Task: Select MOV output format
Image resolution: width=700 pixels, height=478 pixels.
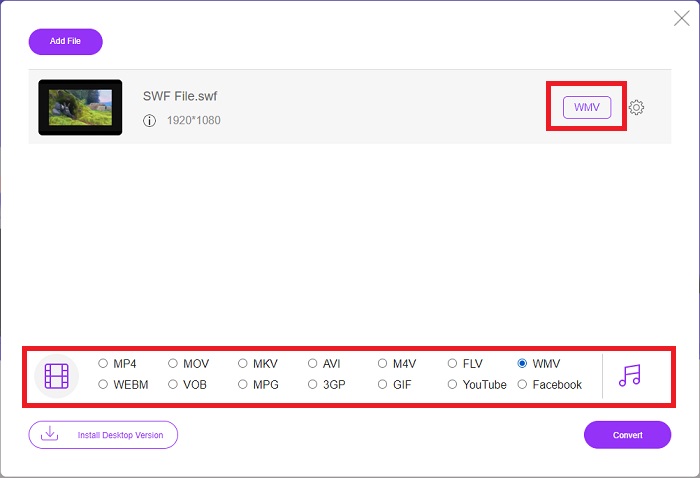Action: click(x=173, y=363)
